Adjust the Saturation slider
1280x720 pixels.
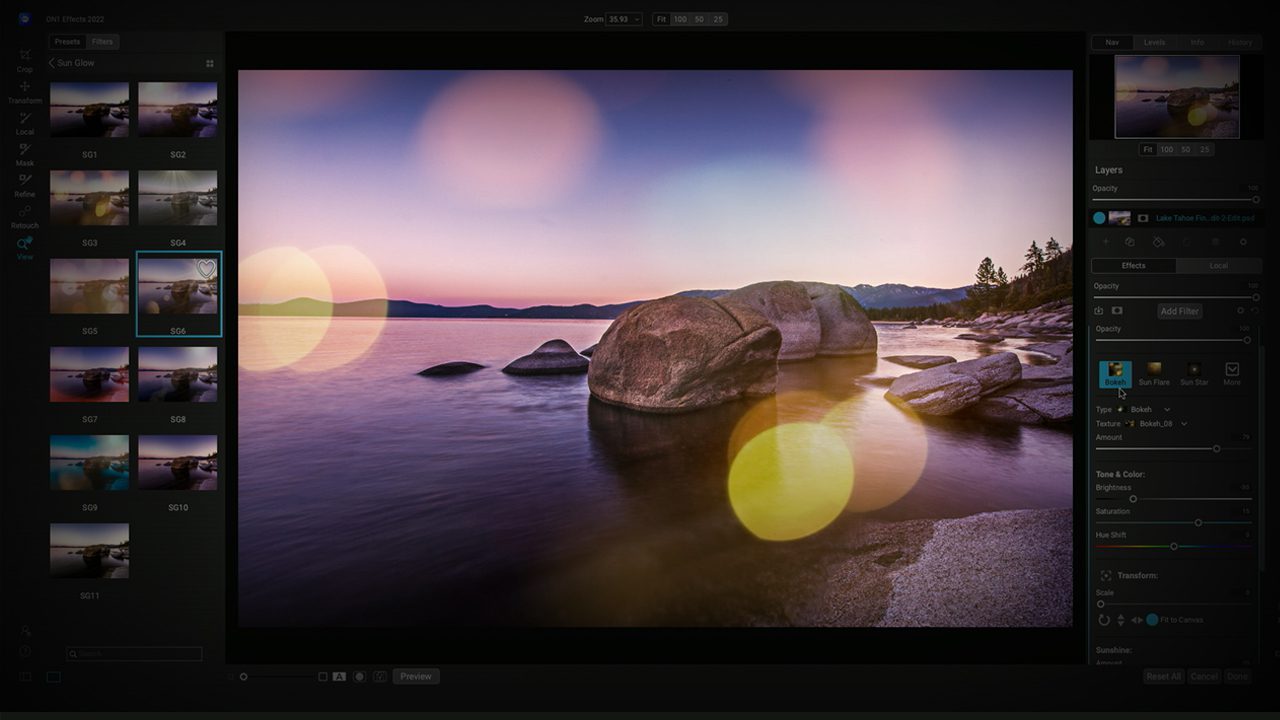point(1174,523)
